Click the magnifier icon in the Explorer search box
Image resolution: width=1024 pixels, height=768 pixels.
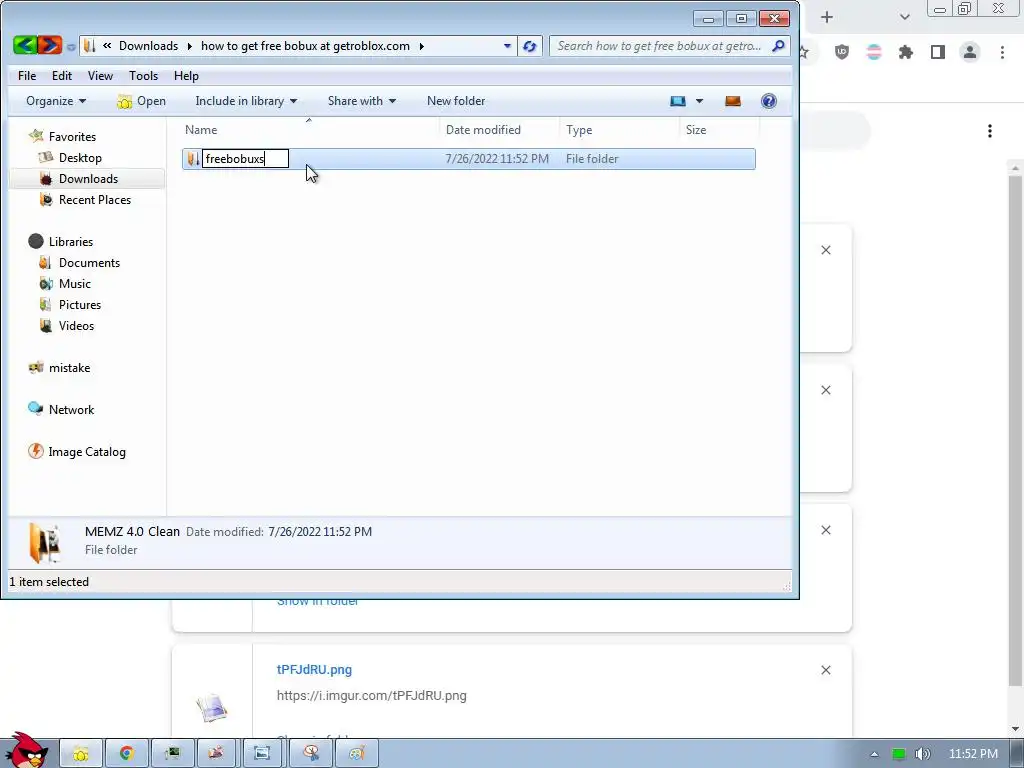pyautogui.click(x=778, y=46)
